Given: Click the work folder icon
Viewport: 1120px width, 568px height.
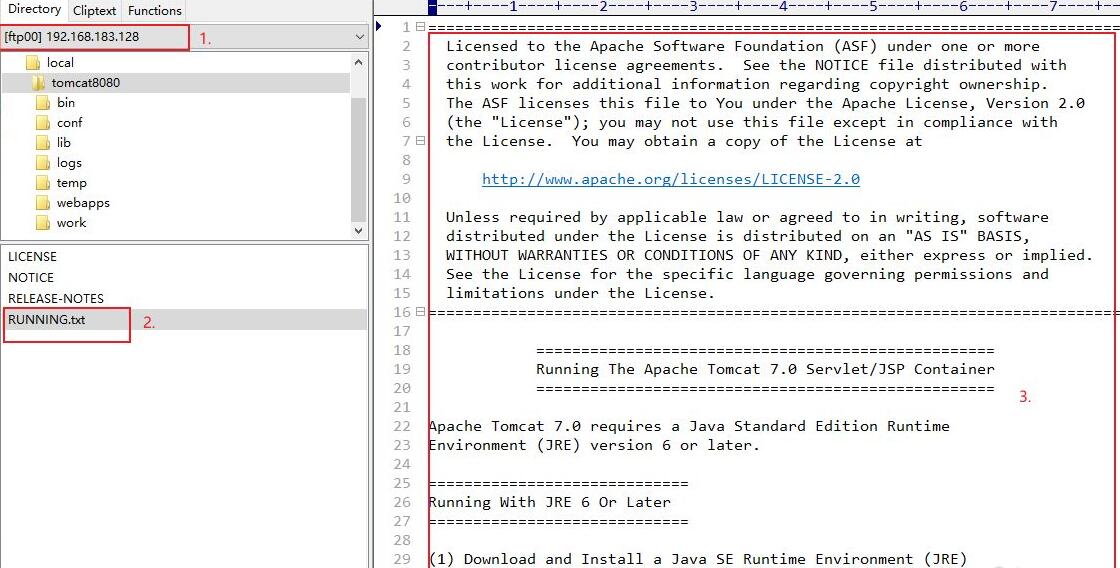Looking at the screenshot, I should 43,222.
